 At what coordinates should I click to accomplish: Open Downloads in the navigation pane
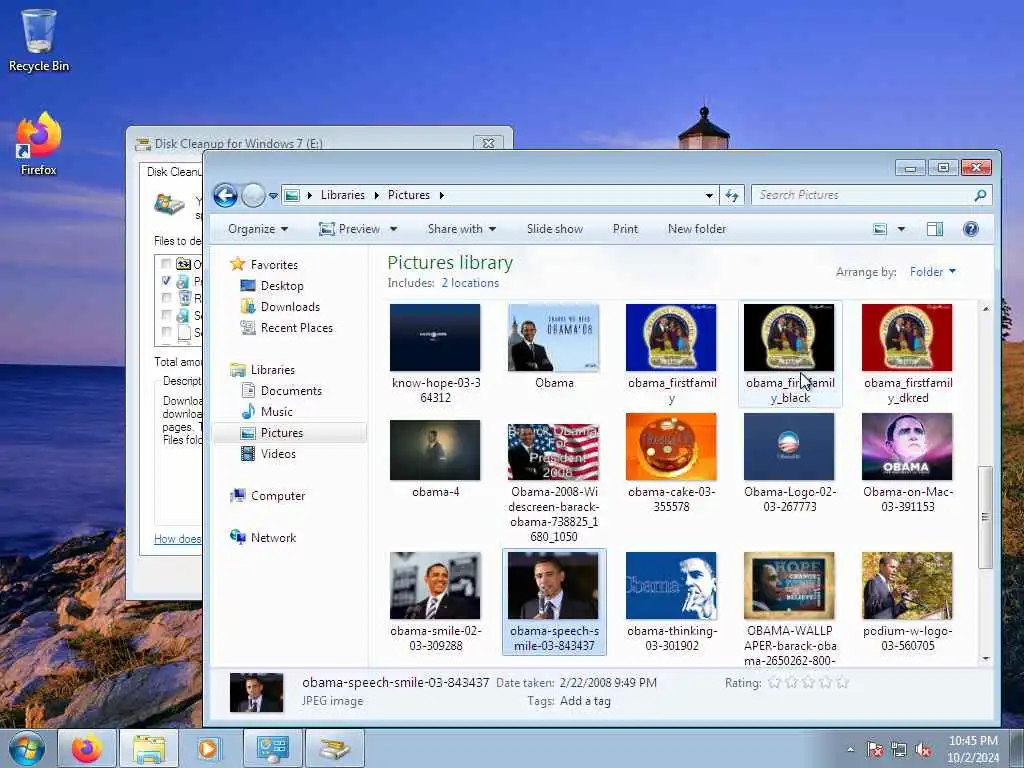[290, 307]
